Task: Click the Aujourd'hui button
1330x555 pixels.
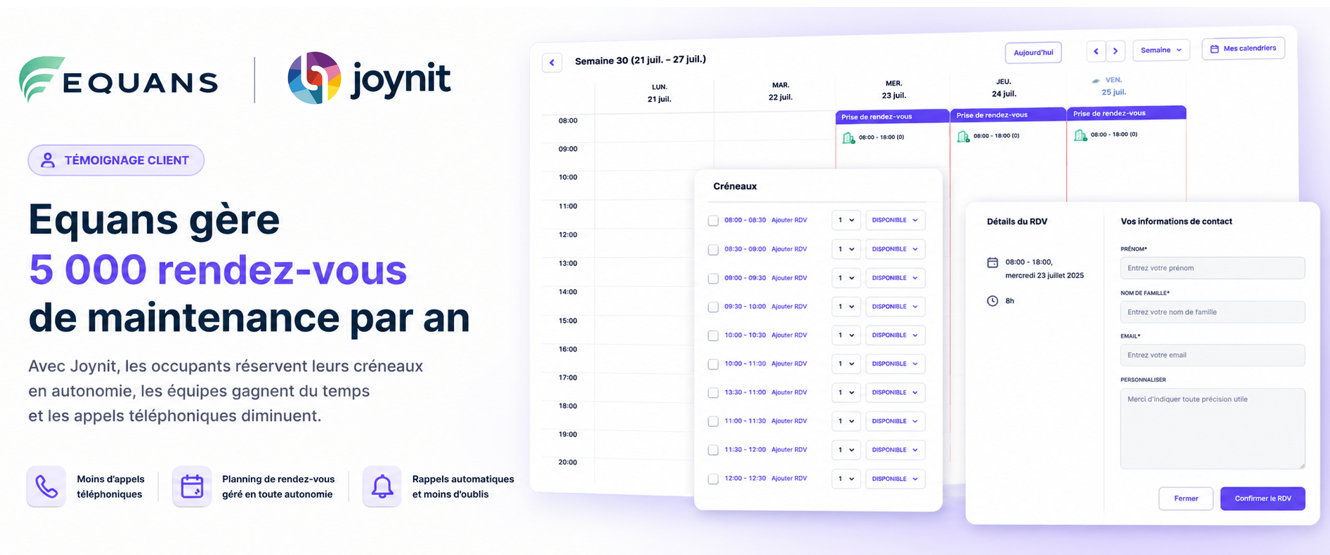Action: (1033, 52)
